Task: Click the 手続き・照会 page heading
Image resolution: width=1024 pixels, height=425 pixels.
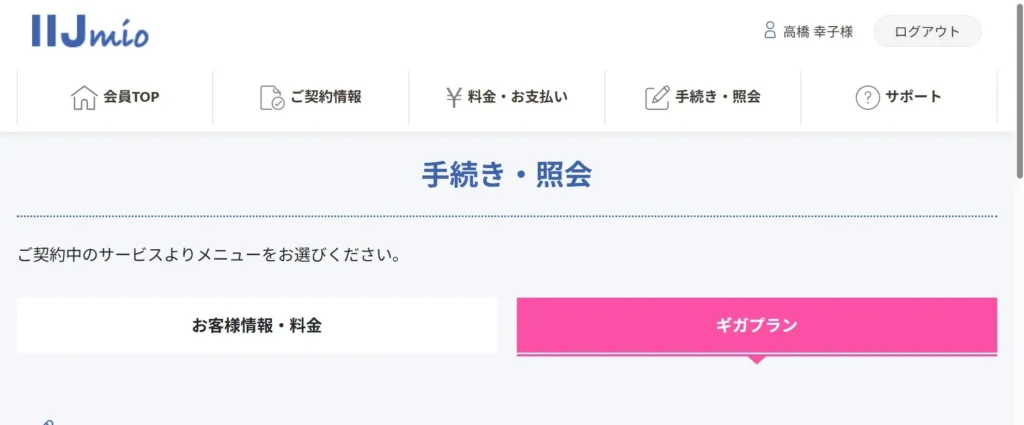Action: (507, 175)
